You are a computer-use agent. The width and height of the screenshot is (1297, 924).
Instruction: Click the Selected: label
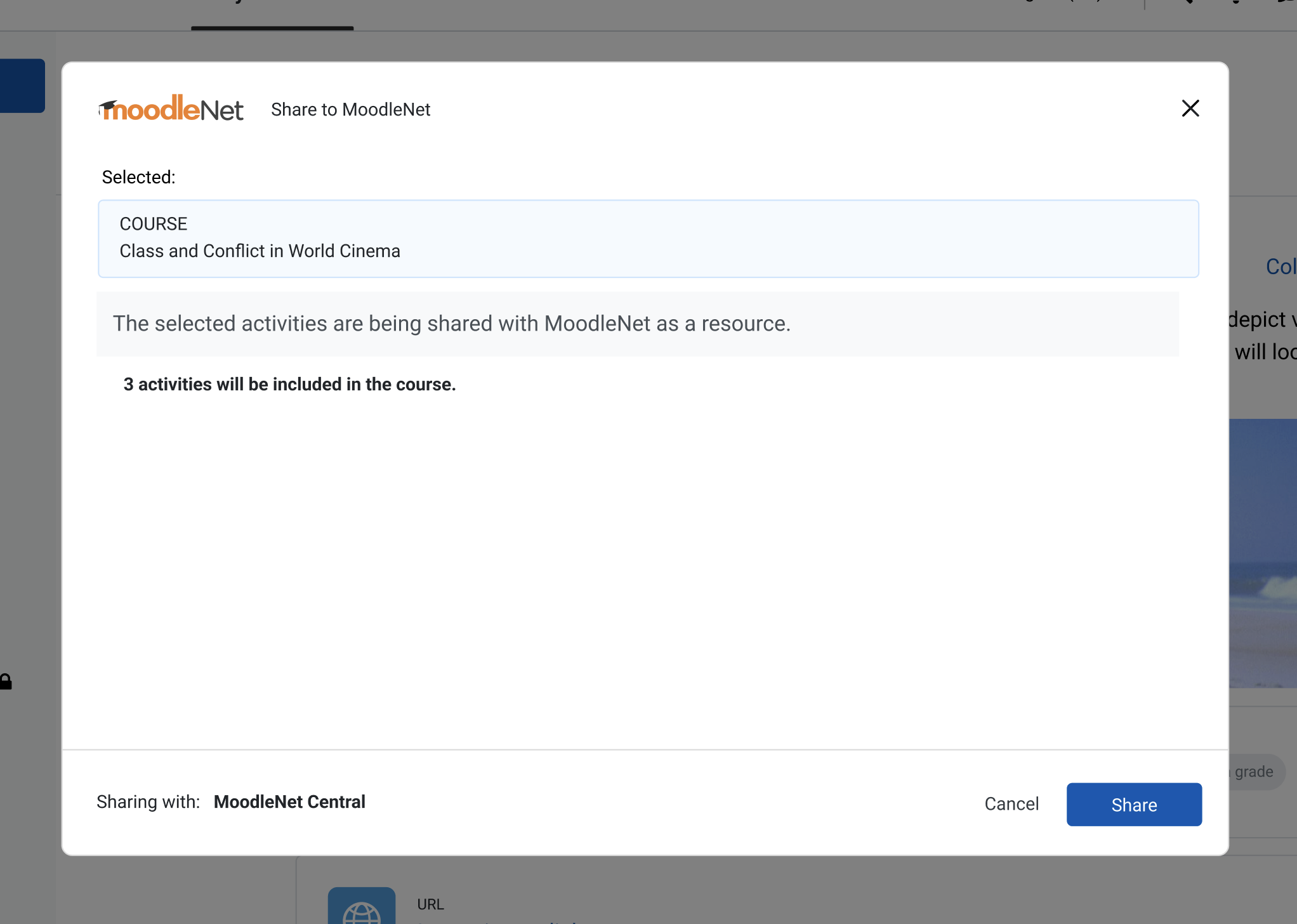[x=138, y=177]
